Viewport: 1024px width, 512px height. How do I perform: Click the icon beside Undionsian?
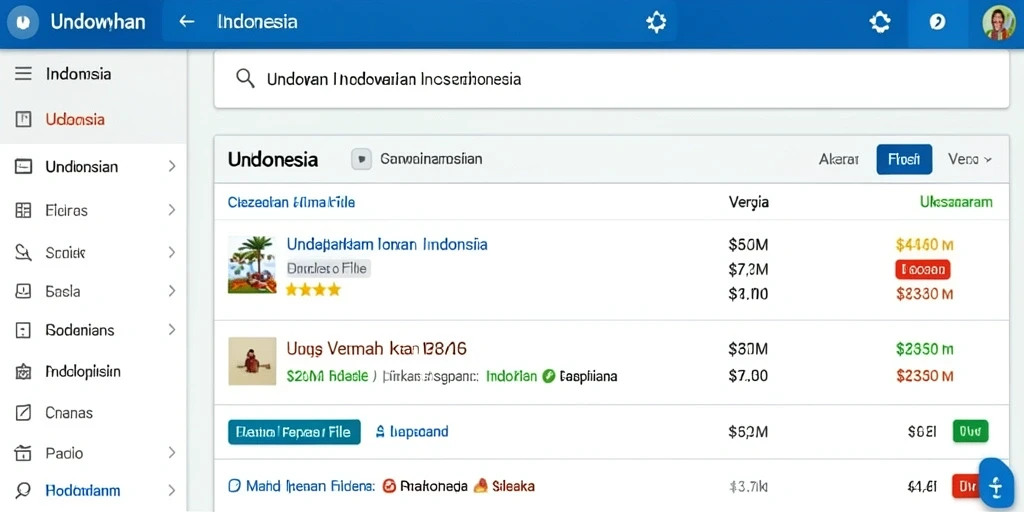(x=24, y=167)
